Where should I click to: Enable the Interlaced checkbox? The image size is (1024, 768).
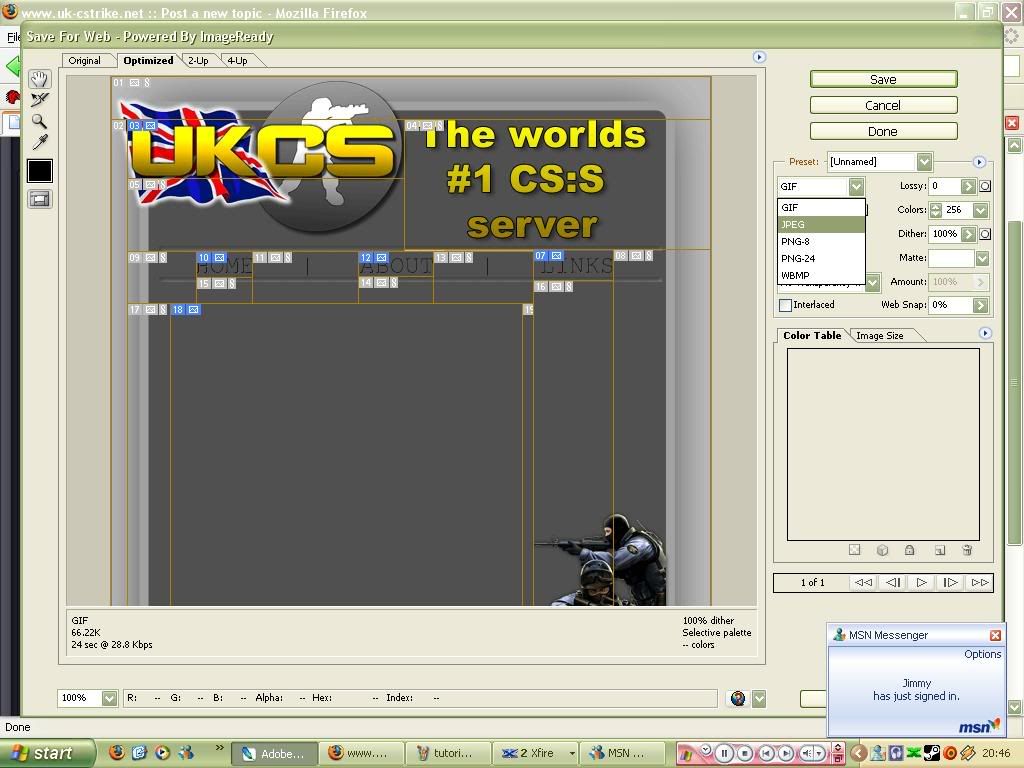click(x=786, y=305)
